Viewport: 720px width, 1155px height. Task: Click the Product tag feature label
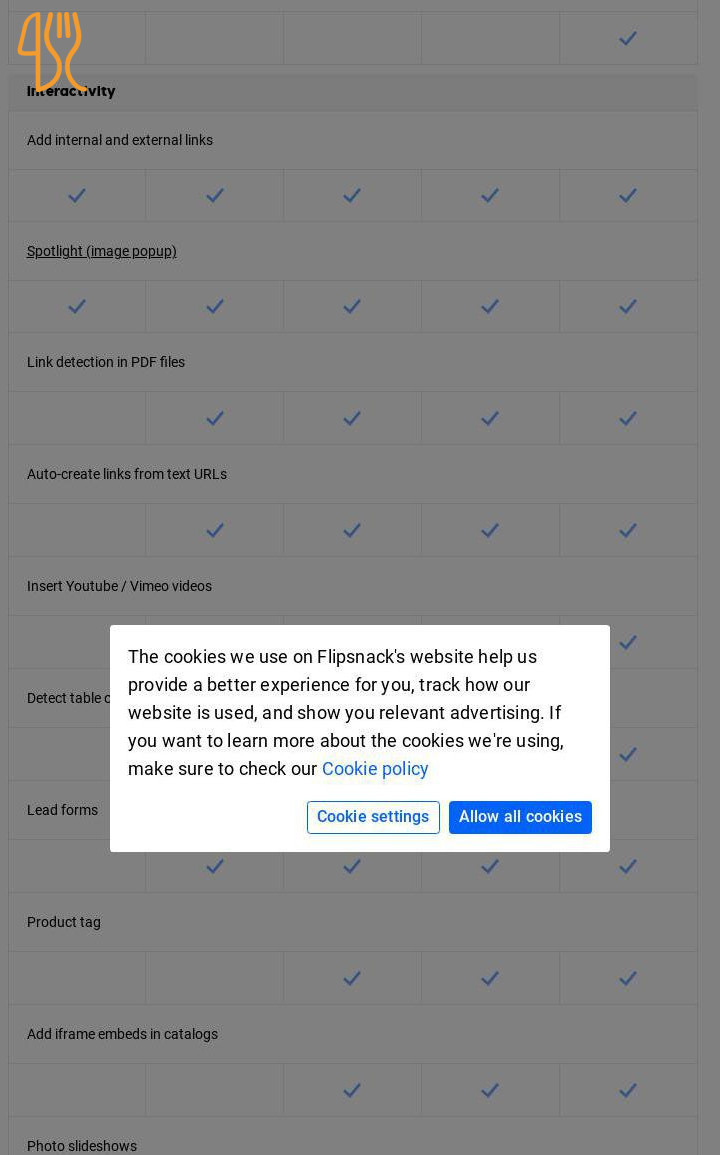click(64, 922)
